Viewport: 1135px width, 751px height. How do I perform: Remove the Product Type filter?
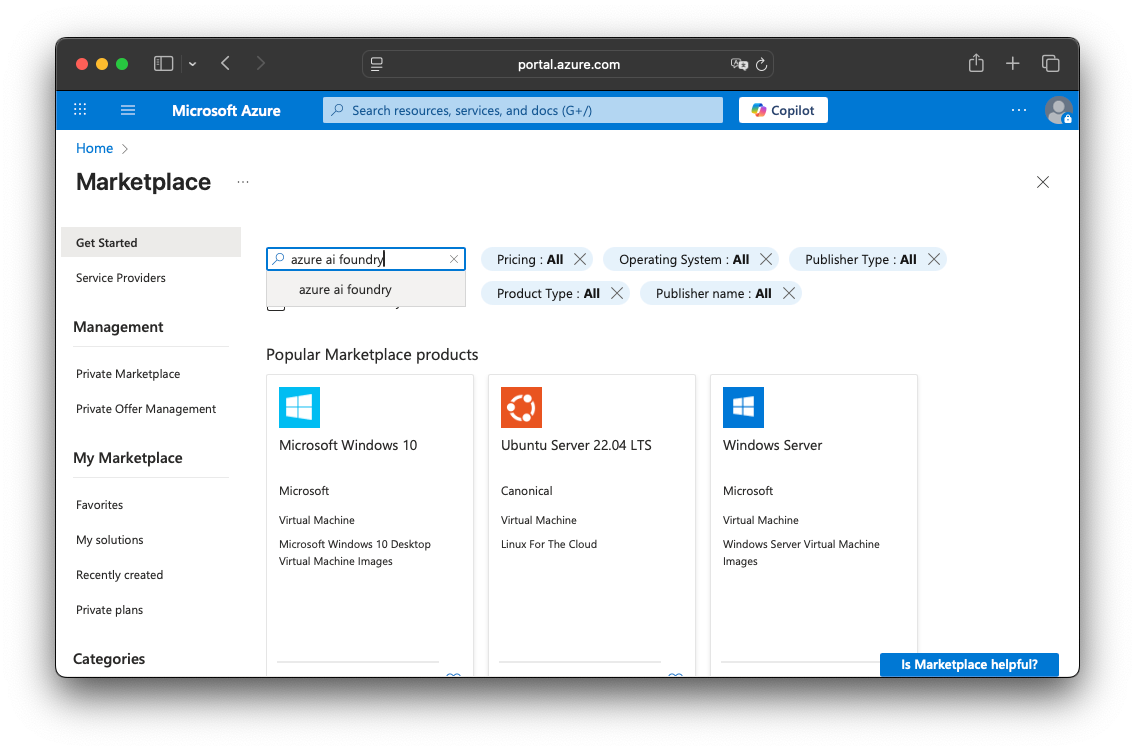617,293
